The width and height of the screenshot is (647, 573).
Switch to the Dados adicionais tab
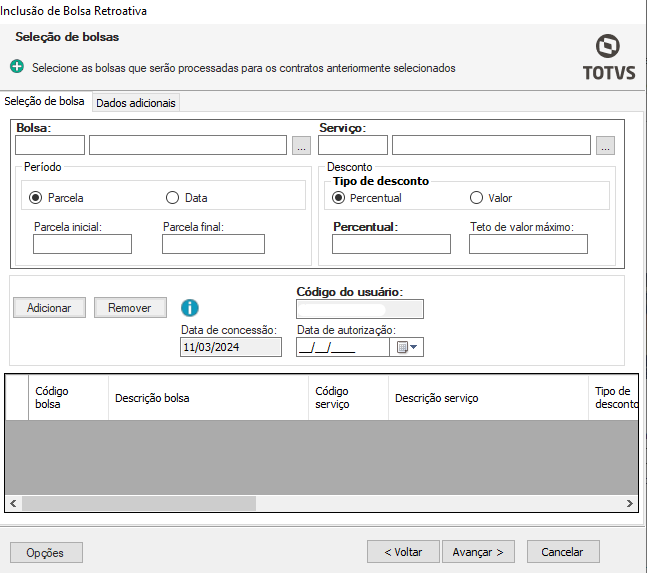[x=136, y=102]
